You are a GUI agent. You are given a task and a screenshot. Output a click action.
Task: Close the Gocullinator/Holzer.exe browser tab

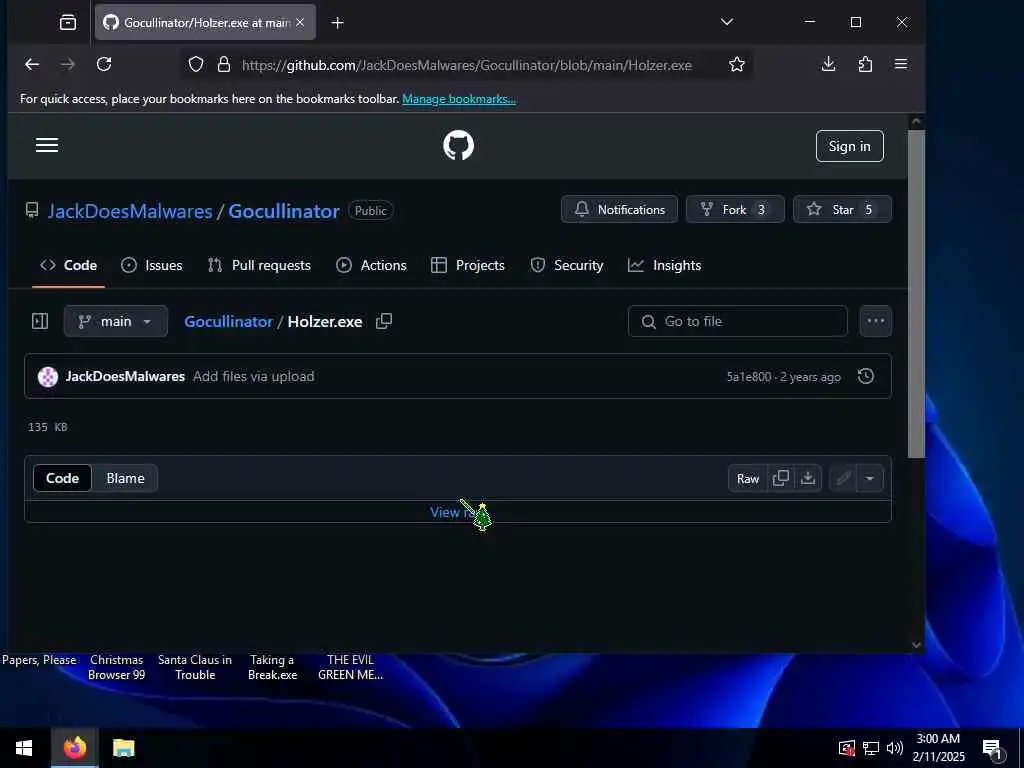pos(300,22)
